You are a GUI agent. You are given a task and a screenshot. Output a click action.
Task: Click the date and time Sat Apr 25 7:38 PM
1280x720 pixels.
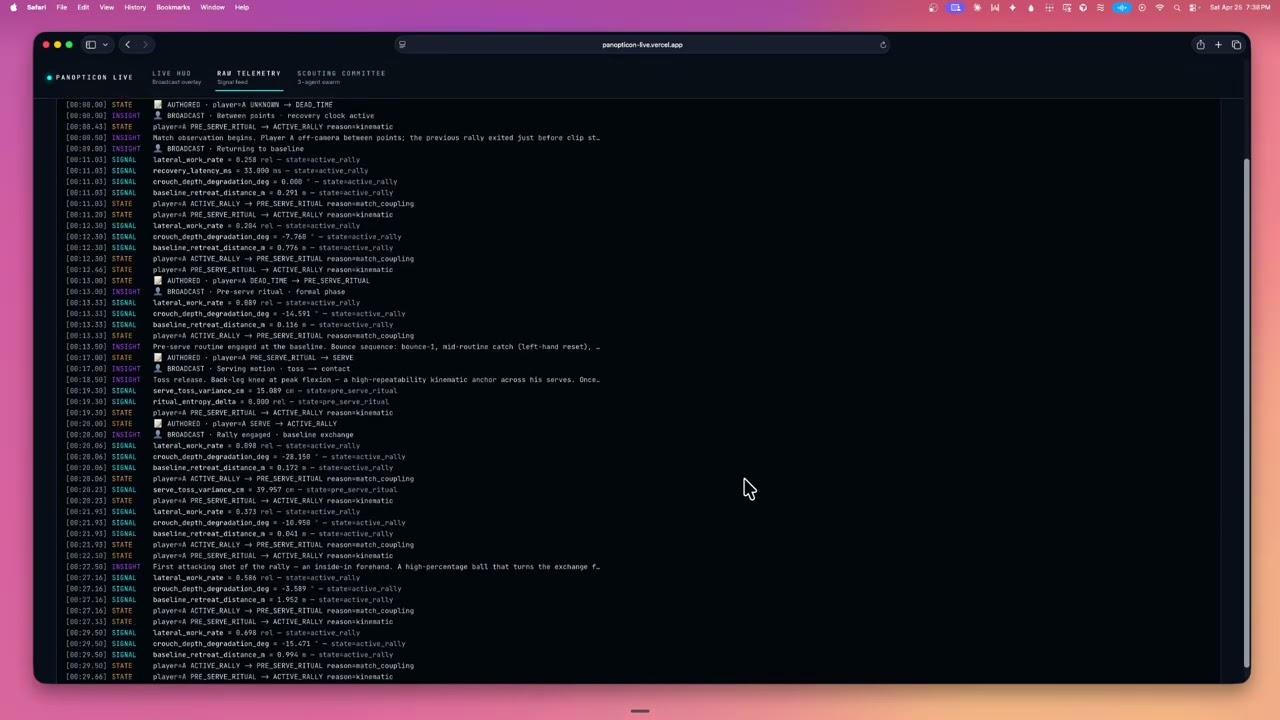pyautogui.click(x=1240, y=7)
